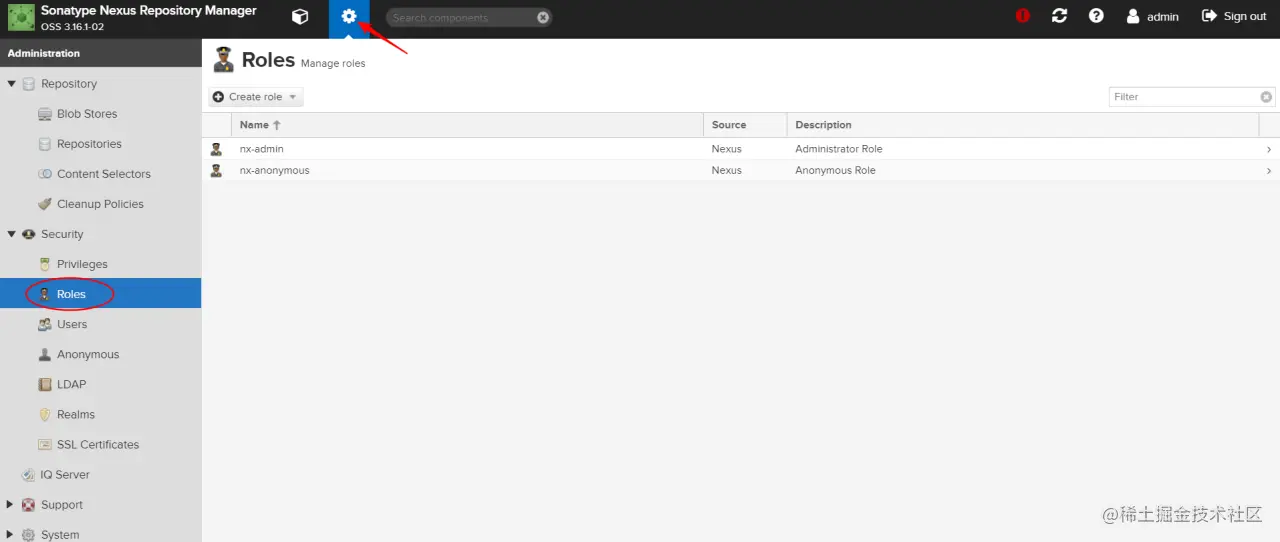Click the nx-anonymous row arrow
This screenshot has width=1280, height=542.
pyautogui.click(x=1269, y=171)
